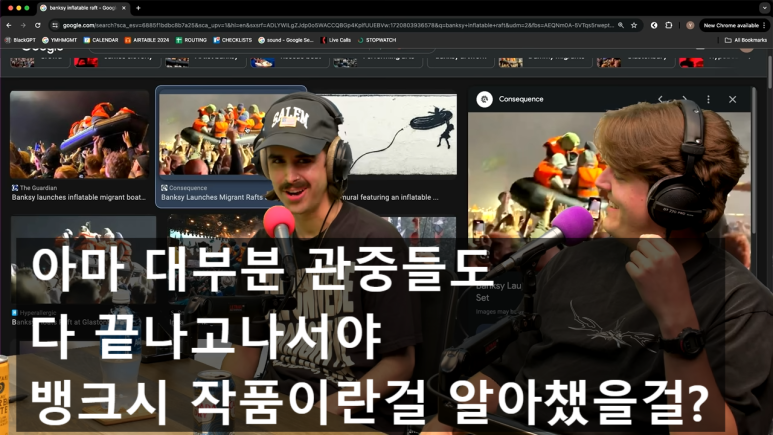Open the Chrome profile avatar
This screenshot has height=435, width=773.
[690, 25]
